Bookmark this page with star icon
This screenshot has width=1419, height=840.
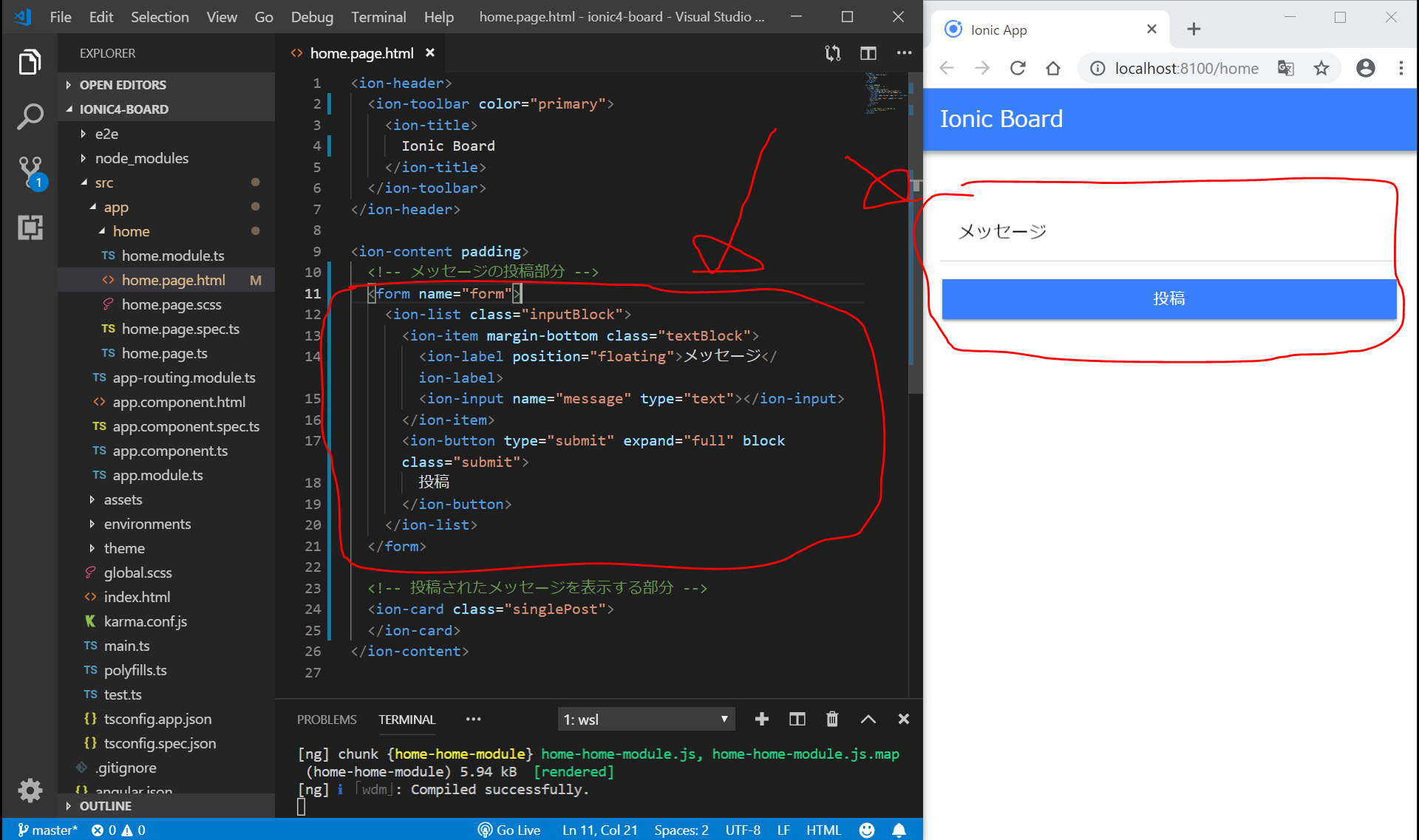coord(1321,69)
